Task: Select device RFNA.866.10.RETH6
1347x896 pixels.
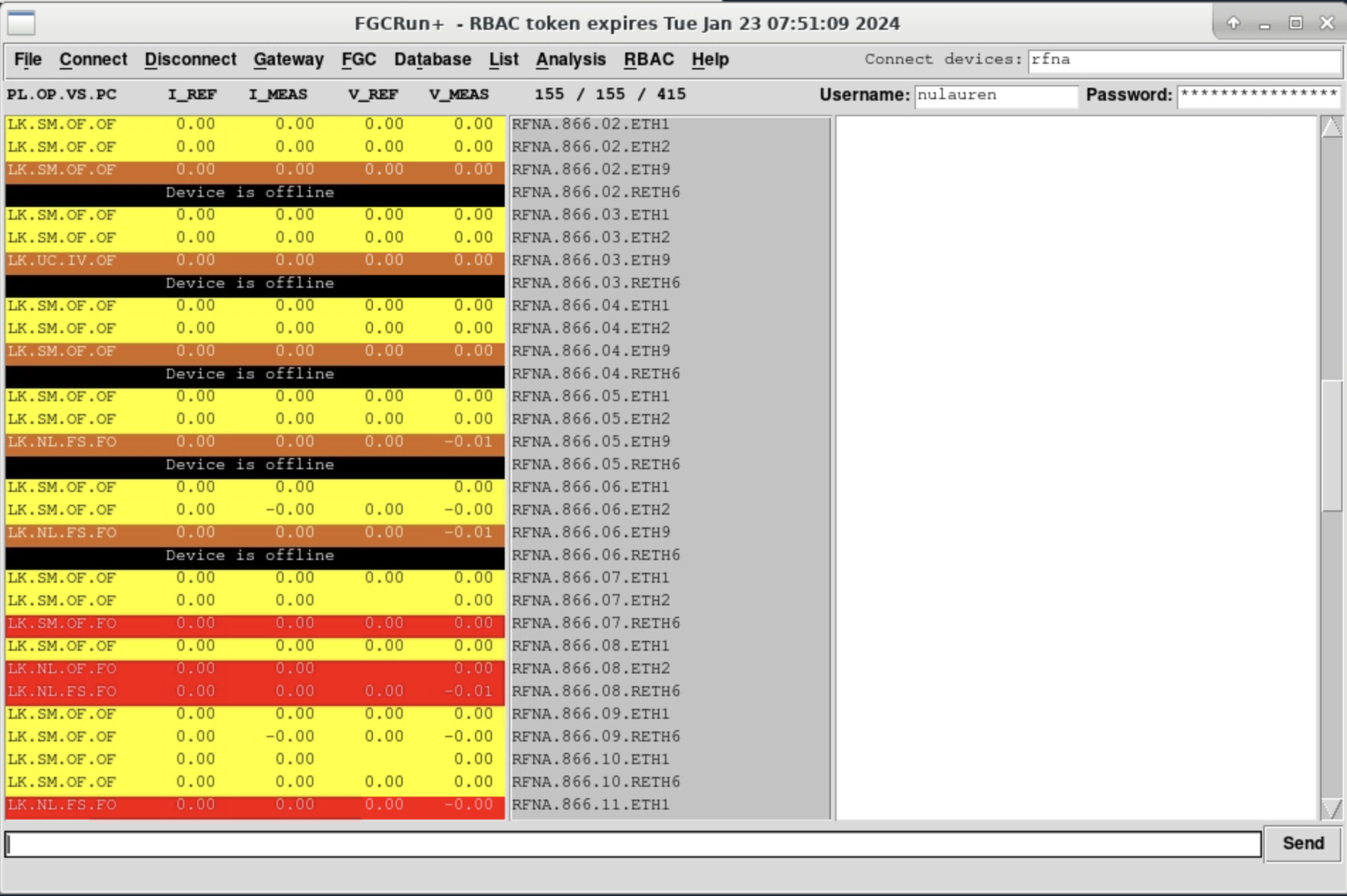Action: 596,782
